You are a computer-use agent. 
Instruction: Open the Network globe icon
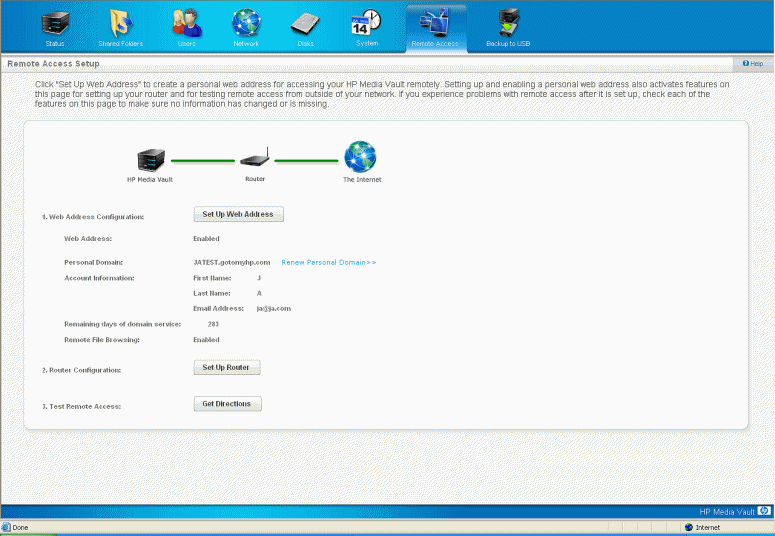click(x=246, y=24)
